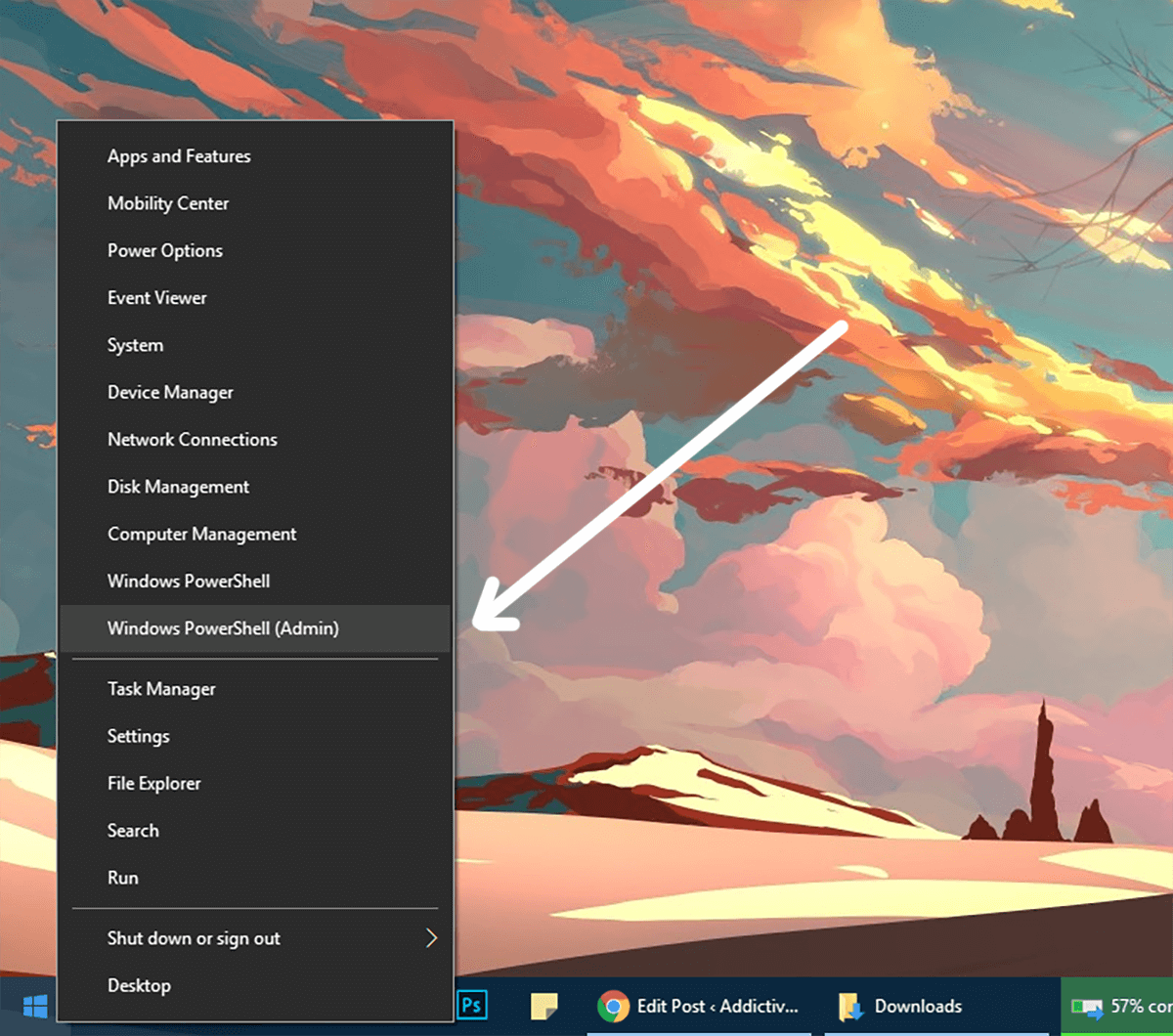Viewport: 1173px width, 1036px height.
Task: Click the 57% battery taskbar item
Action: 1117,1006
